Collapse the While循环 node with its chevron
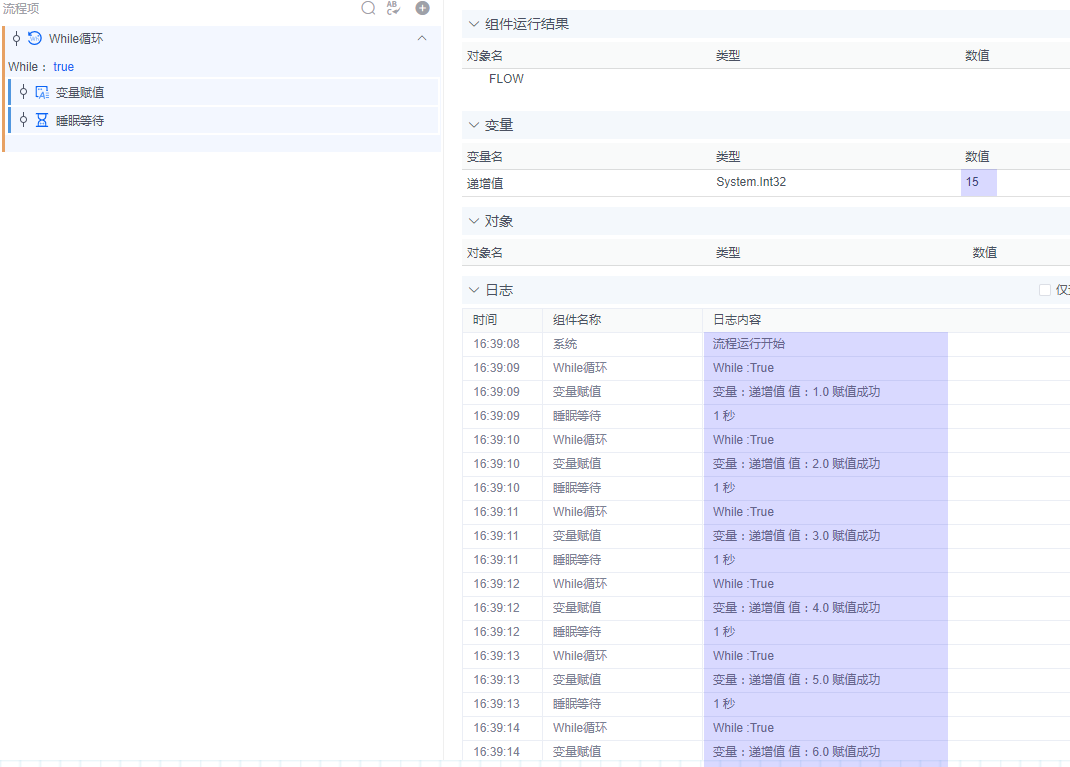Image resolution: width=1070 pixels, height=767 pixels. [x=422, y=38]
